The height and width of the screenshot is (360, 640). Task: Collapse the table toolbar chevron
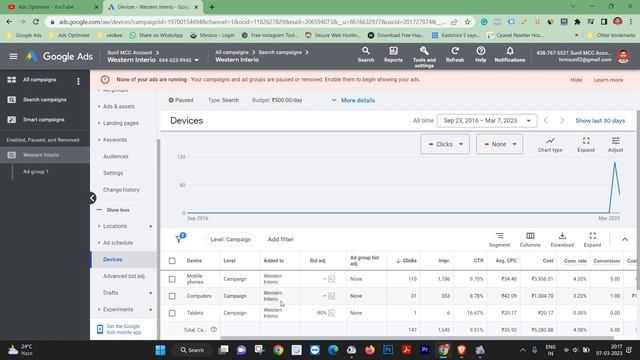[624, 240]
